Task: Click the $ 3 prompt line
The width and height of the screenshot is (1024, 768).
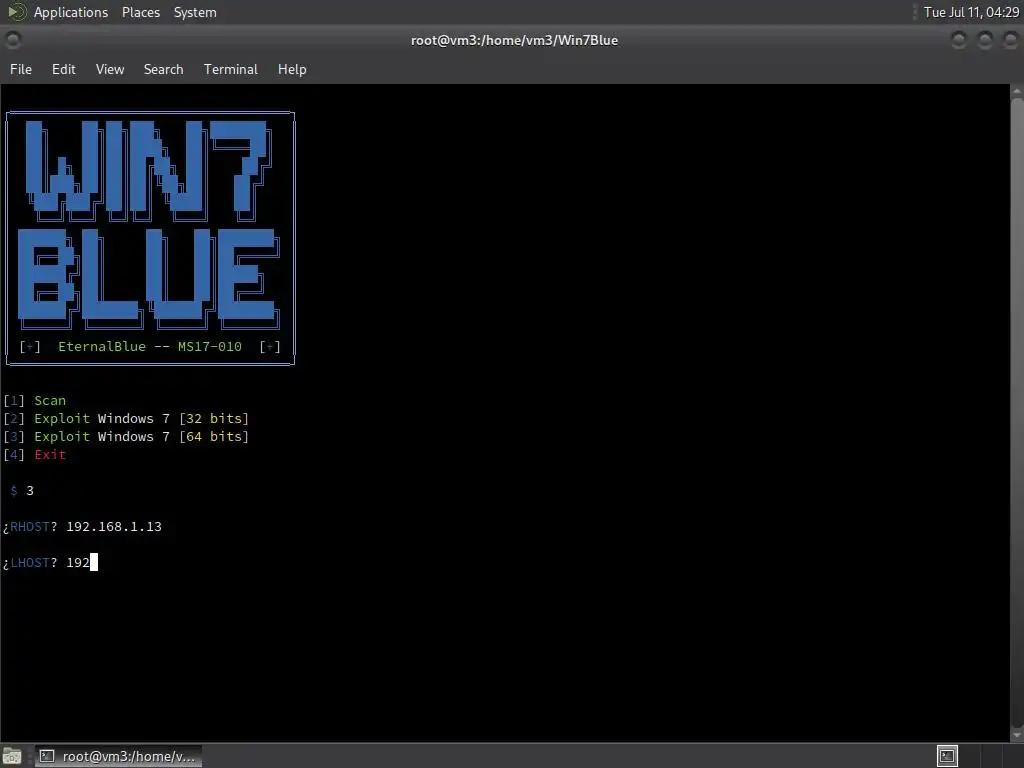Action: (22, 490)
